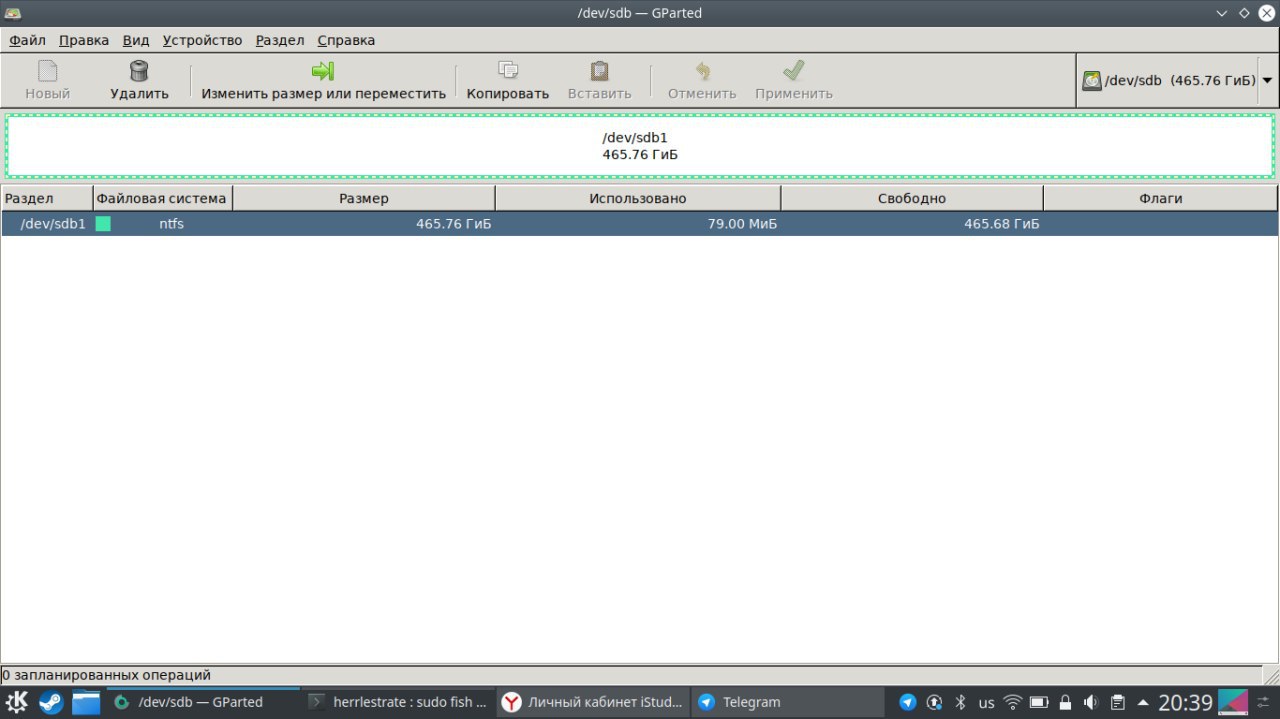Click the Apply (Применить) checkmark icon
Image resolution: width=1280 pixels, height=719 pixels.
pyautogui.click(x=794, y=71)
